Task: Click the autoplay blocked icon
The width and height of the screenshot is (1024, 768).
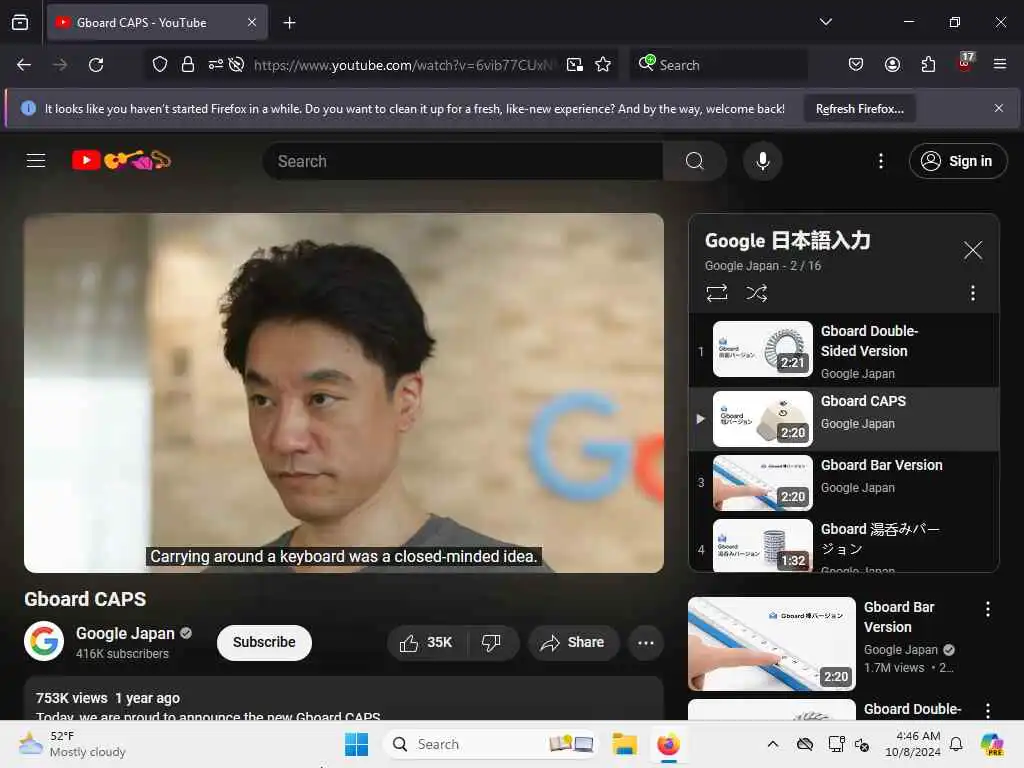Action: (x=236, y=65)
